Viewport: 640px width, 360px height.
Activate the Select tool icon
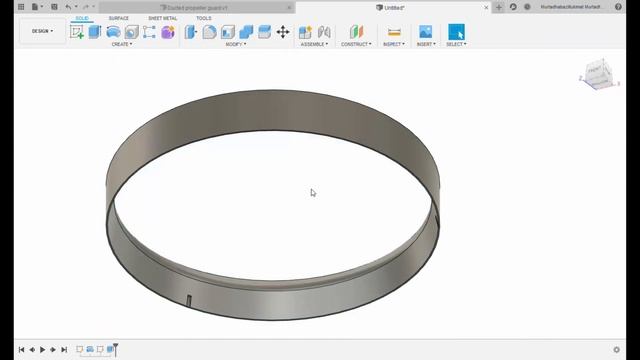pyautogui.click(x=456, y=32)
